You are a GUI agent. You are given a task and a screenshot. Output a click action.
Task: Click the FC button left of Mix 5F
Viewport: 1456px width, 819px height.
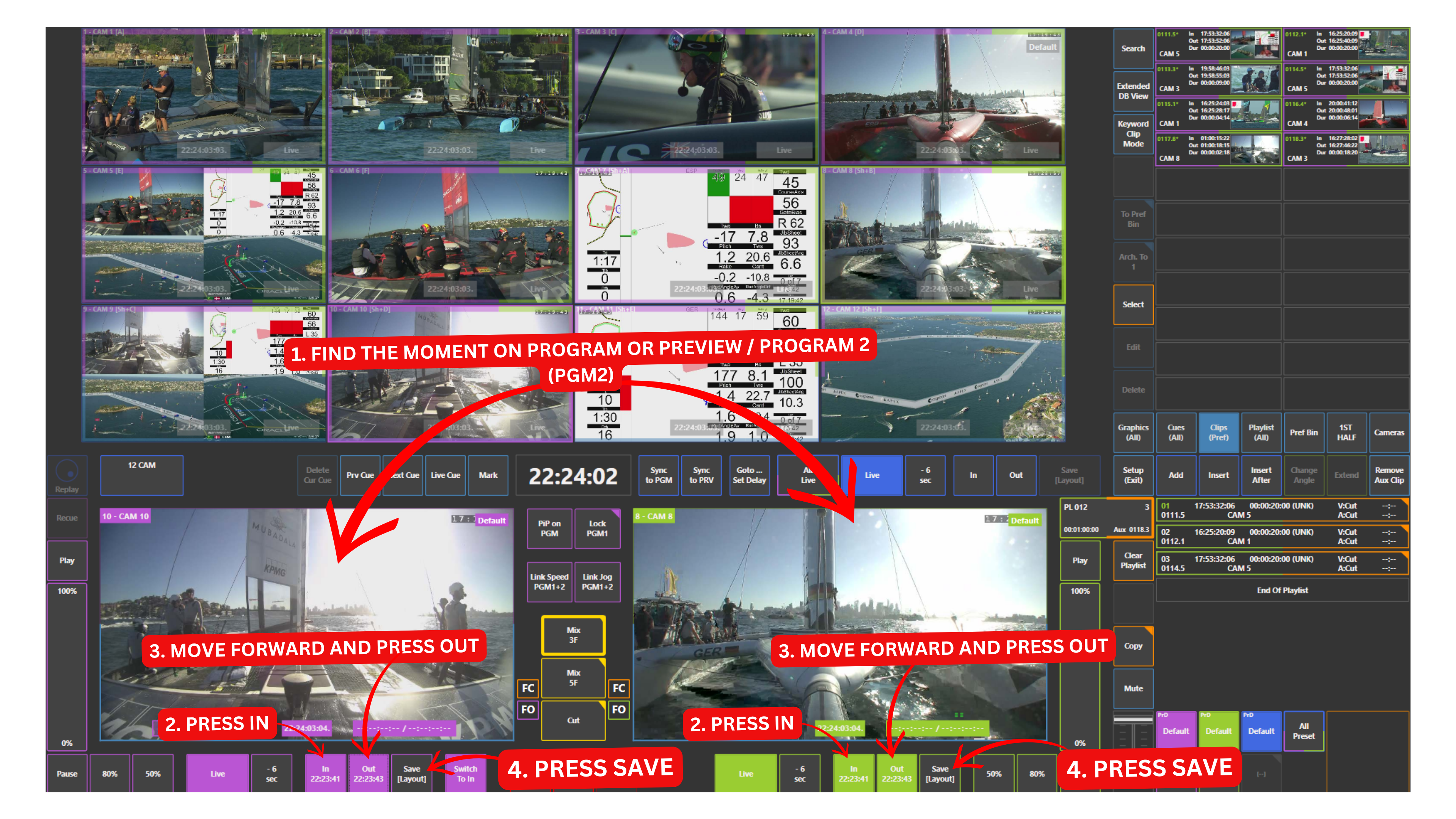click(x=528, y=688)
